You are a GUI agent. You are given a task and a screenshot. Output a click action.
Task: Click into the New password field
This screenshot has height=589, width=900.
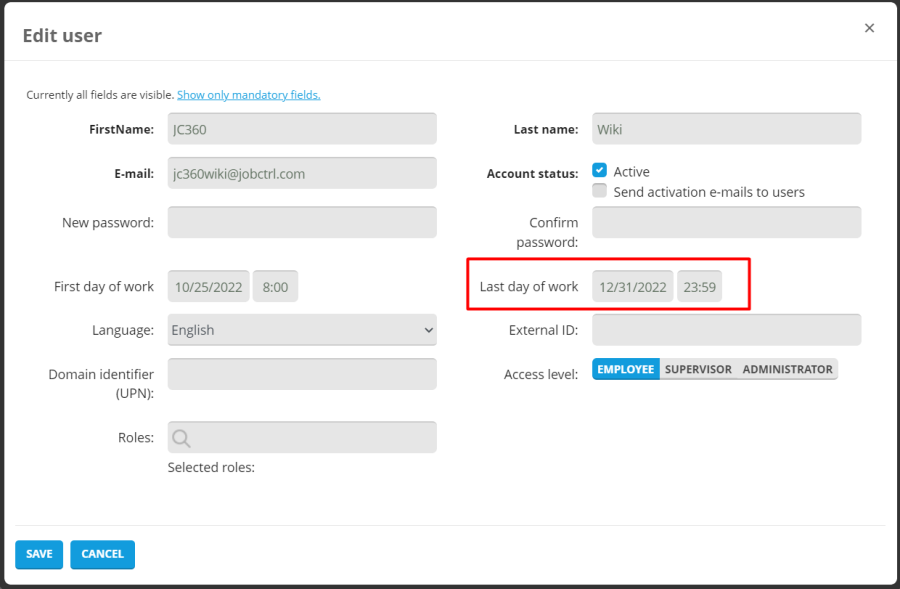[302, 222]
